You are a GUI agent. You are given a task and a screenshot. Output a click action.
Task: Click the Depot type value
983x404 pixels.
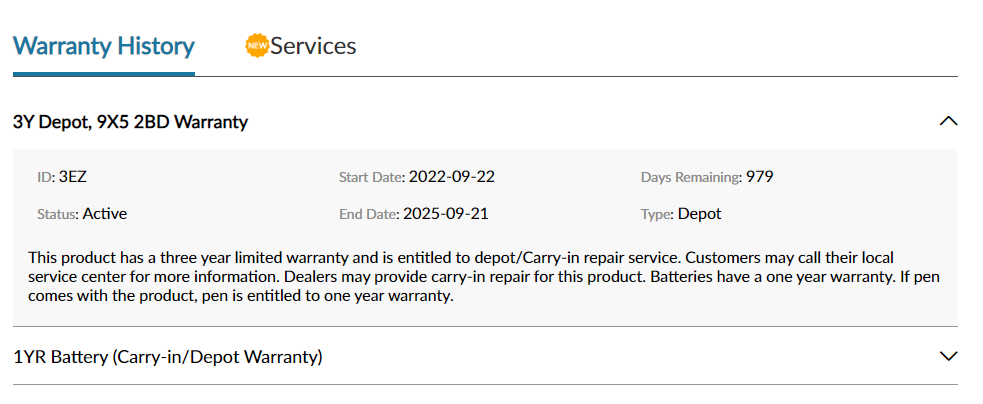(700, 214)
